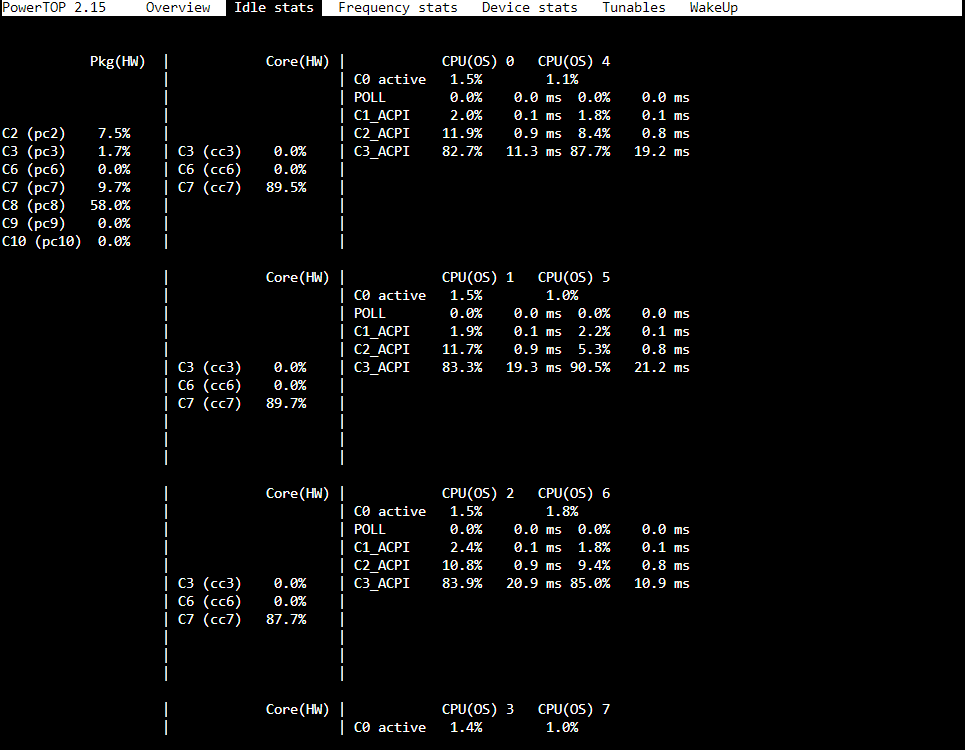Click the CPU(OS) 0 column header

478,62
